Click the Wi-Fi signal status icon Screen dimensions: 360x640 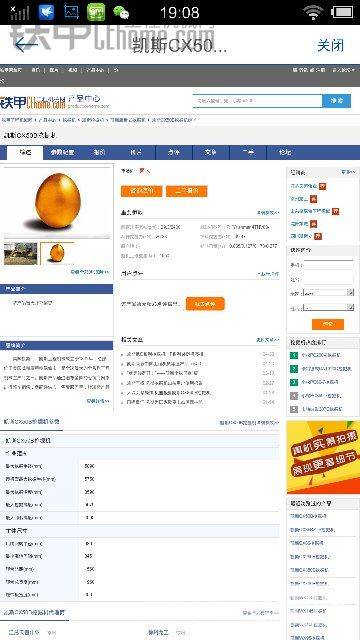click(x=313, y=12)
